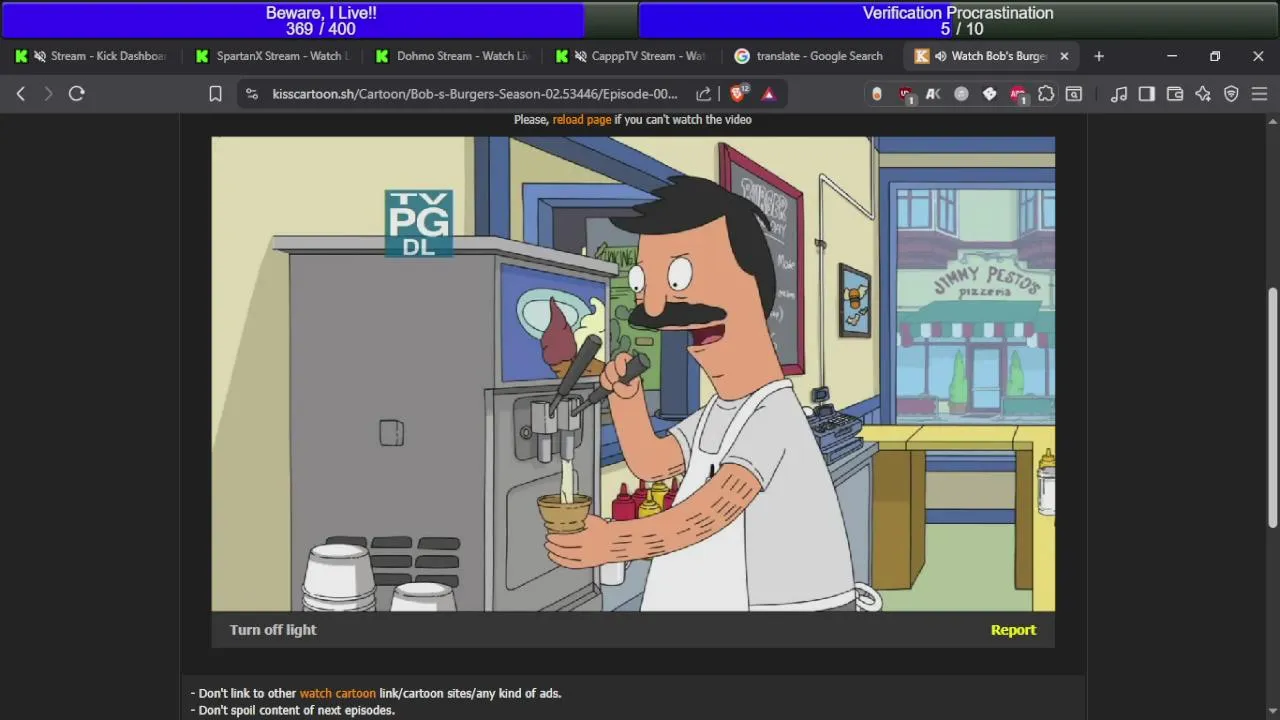The height and width of the screenshot is (720, 1280).
Task: Open the orange mouse extension icon
Action: [877, 94]
